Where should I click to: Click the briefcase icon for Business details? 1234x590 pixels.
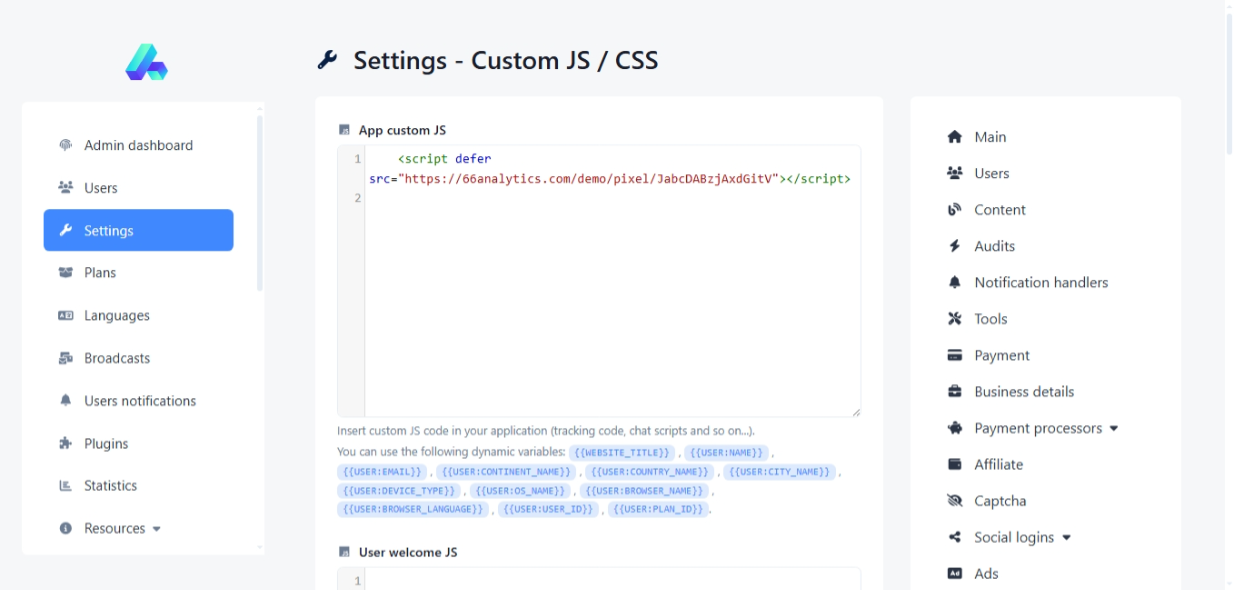tap(954, 392)
